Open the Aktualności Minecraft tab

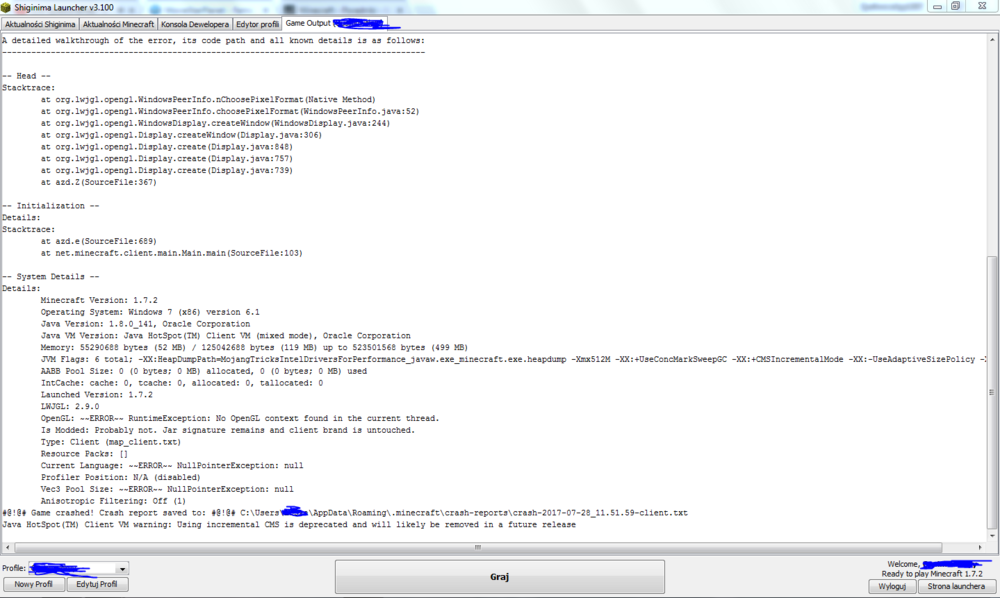[118, 24]
